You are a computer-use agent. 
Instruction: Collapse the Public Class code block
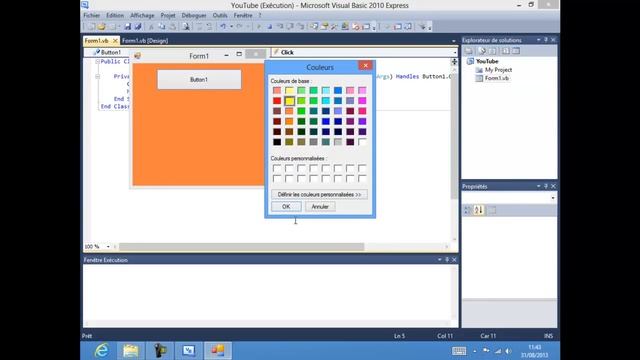(98, 62)
